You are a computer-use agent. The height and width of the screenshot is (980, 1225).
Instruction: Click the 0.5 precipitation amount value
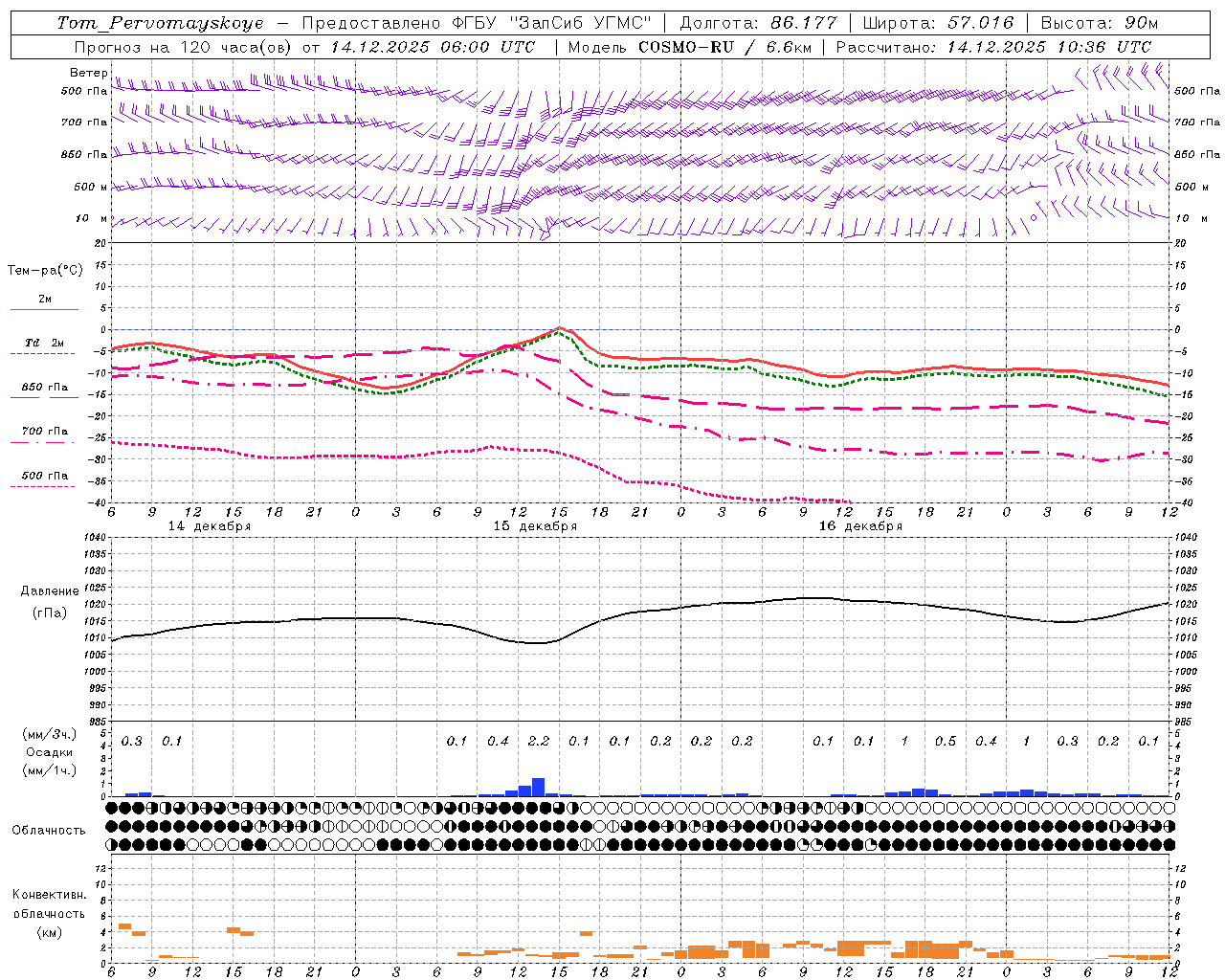point(946,742)
